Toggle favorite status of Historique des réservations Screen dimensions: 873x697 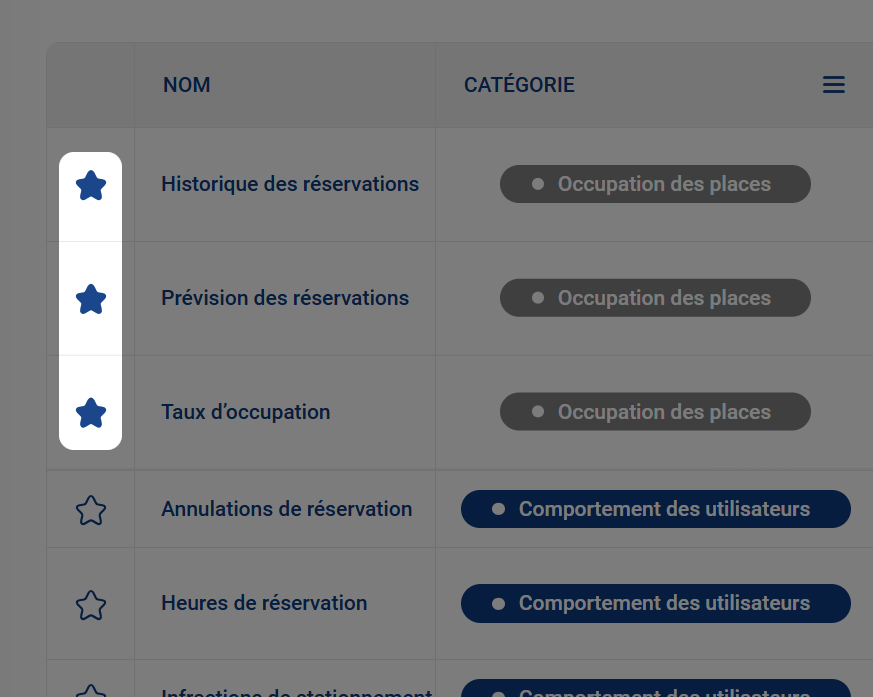pyautogui.click(x=91, y=184)
